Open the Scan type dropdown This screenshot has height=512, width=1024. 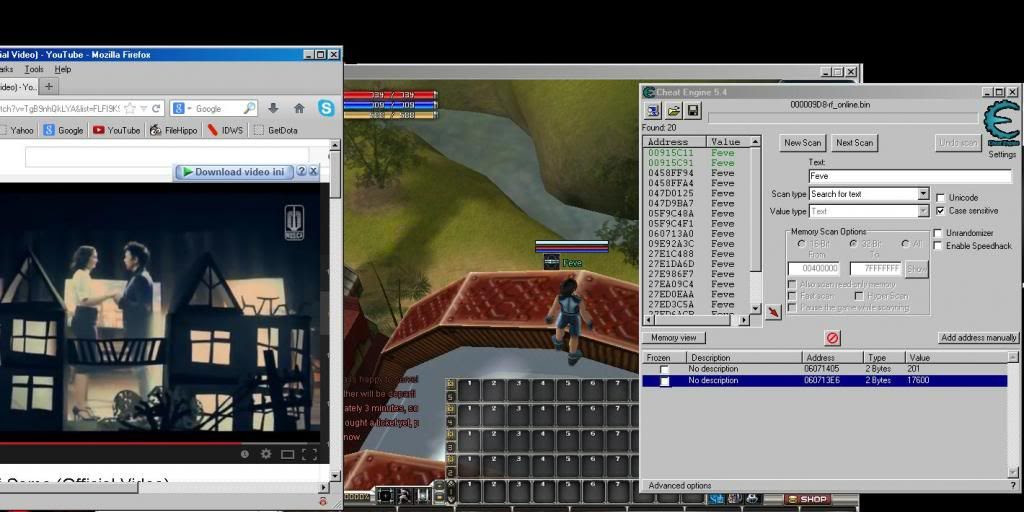point(922,194)
